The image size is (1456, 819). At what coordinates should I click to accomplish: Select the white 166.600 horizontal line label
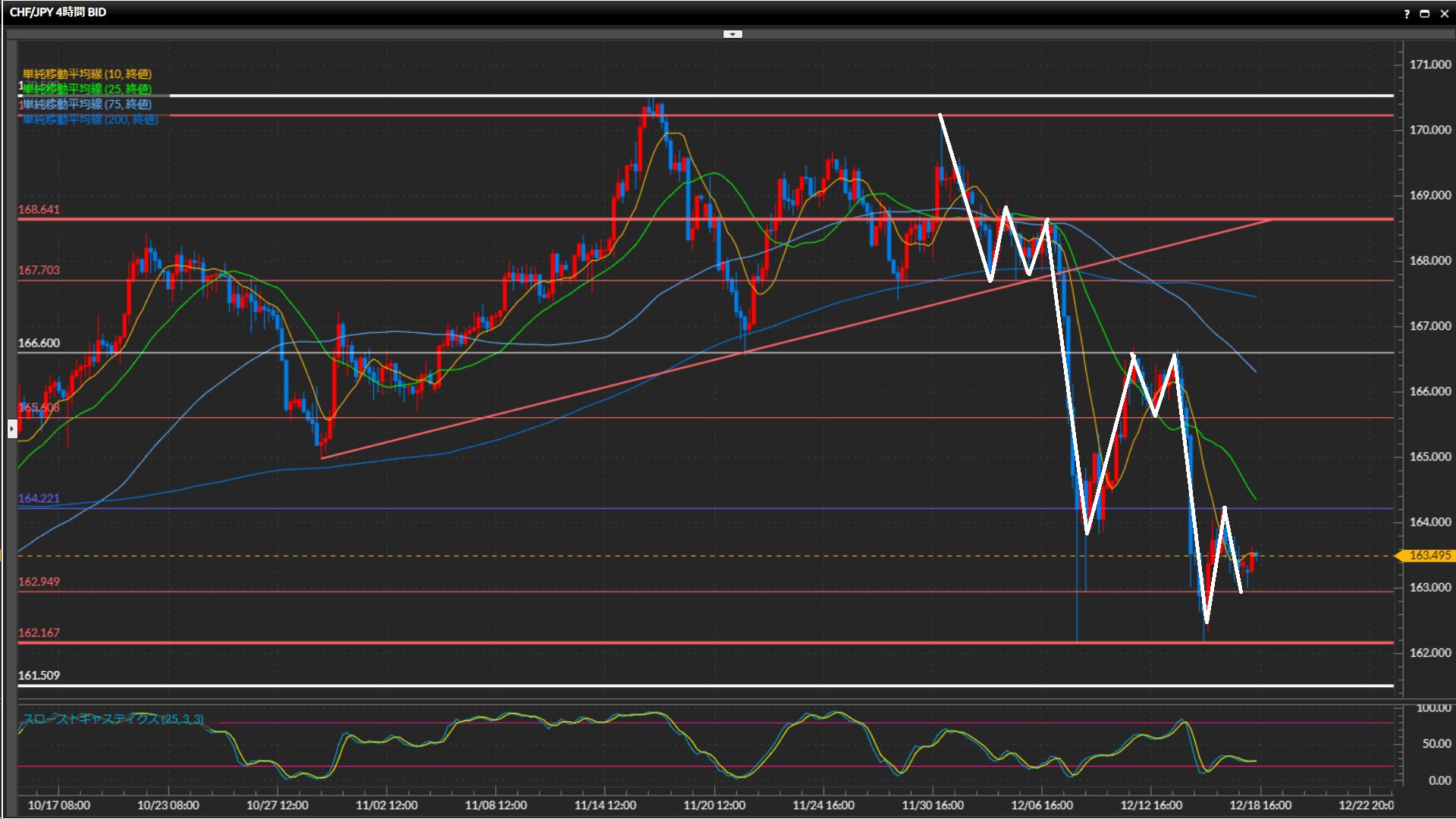pyautogui.click(x=39, y=343)
